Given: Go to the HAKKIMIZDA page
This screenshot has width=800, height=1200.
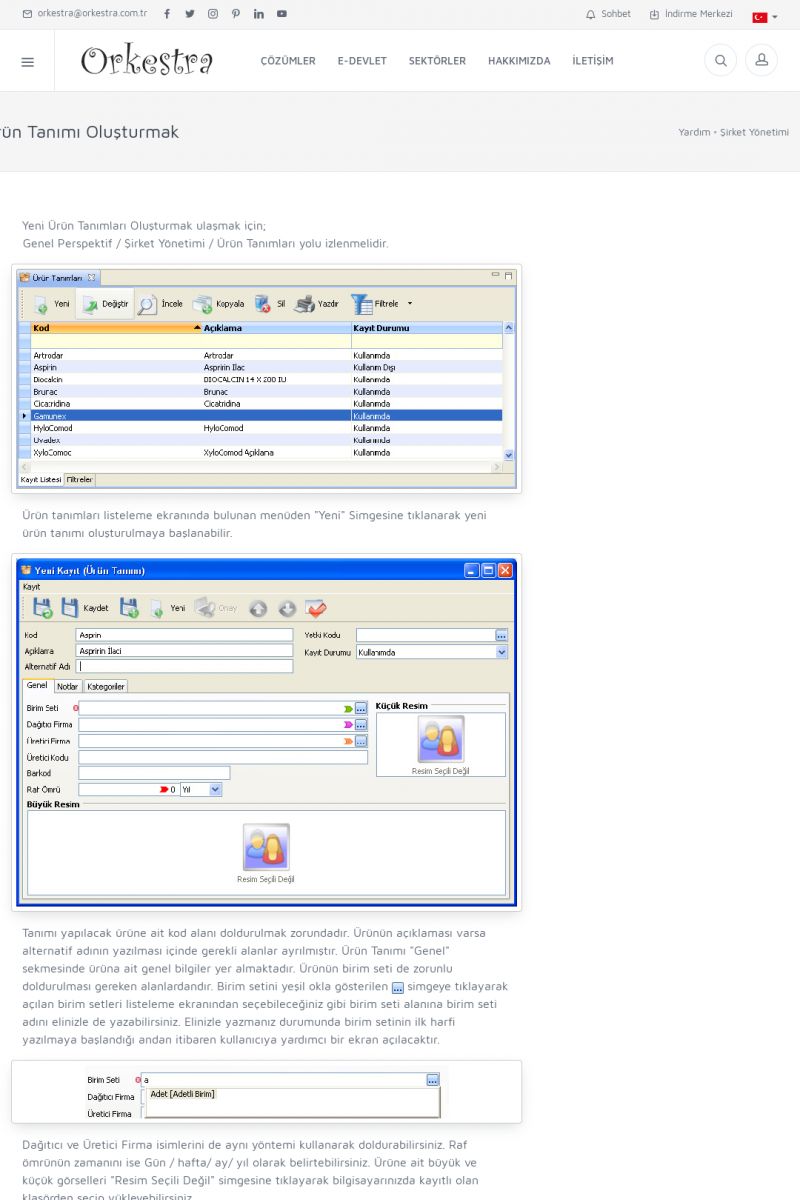Looking at the screenshot, I should [x=519, y=61].
